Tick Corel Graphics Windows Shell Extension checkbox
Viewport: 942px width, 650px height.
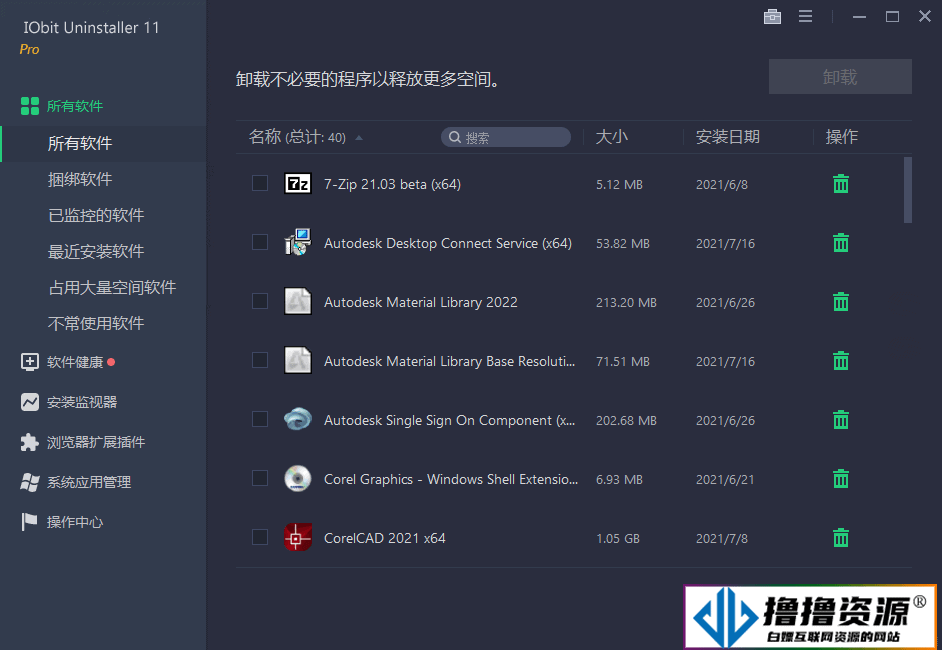tap(260, 478)
